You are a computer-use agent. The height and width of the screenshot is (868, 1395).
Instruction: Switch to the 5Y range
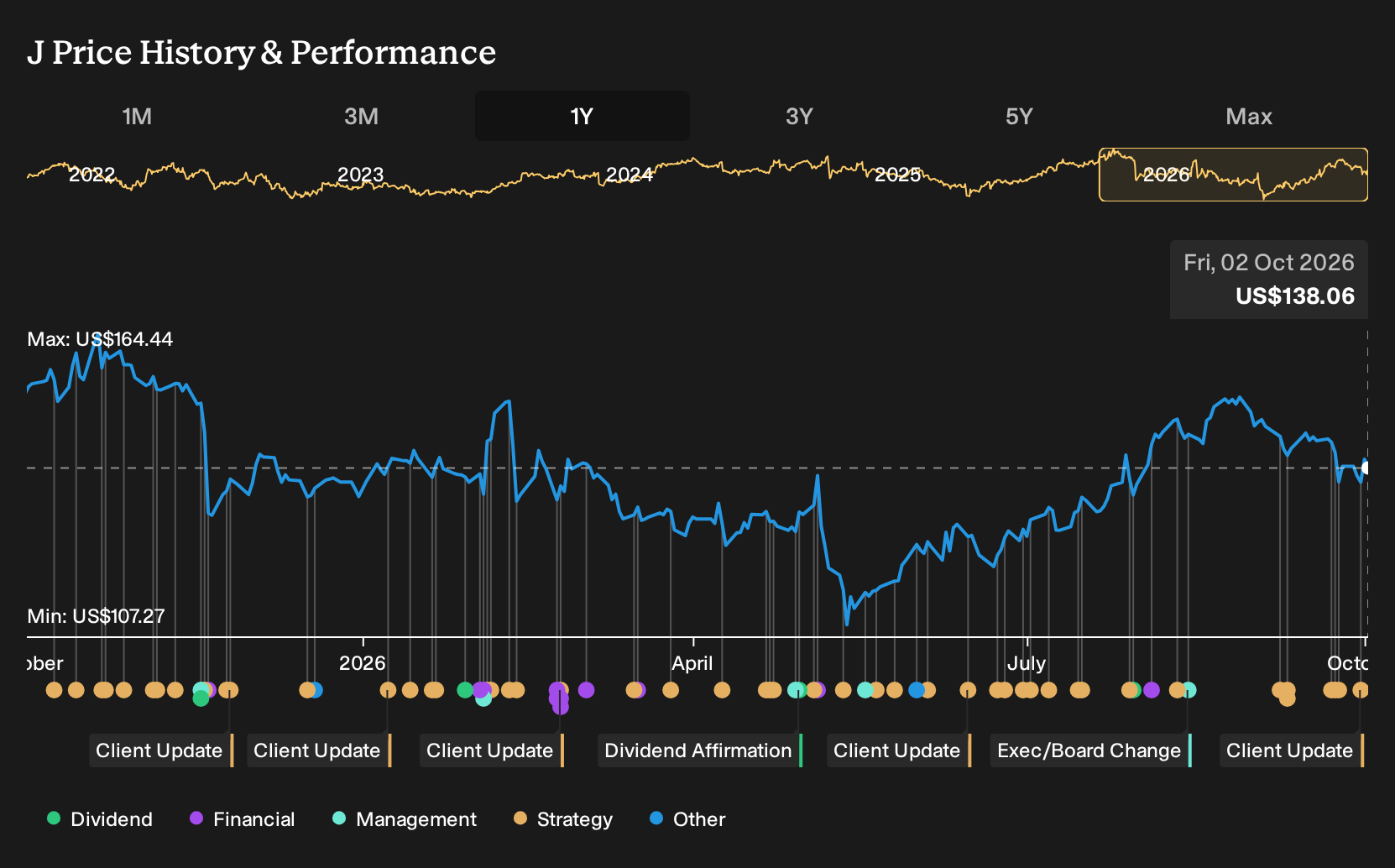[1019, 116]
